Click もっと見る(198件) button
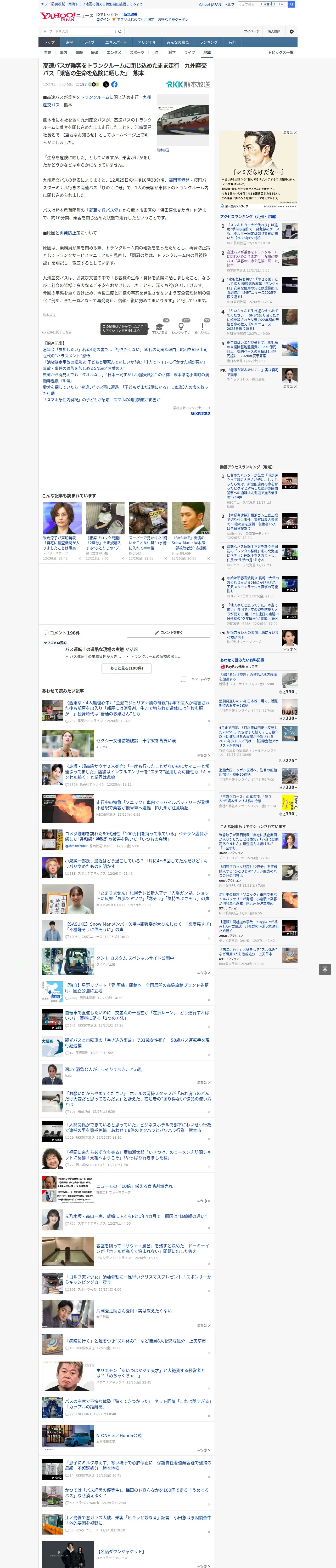 click(127, 668)
